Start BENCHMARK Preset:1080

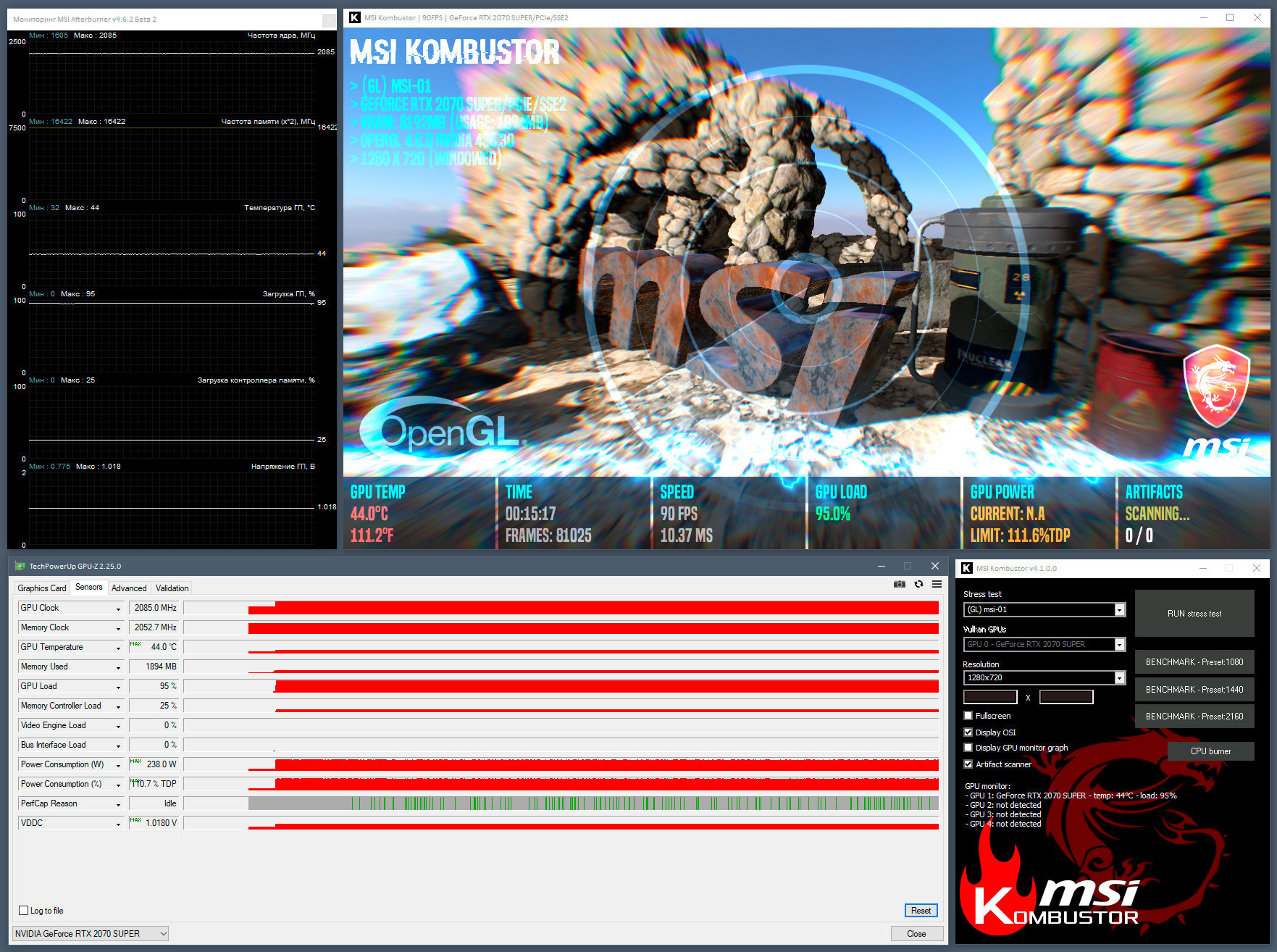click(1194, 662)
